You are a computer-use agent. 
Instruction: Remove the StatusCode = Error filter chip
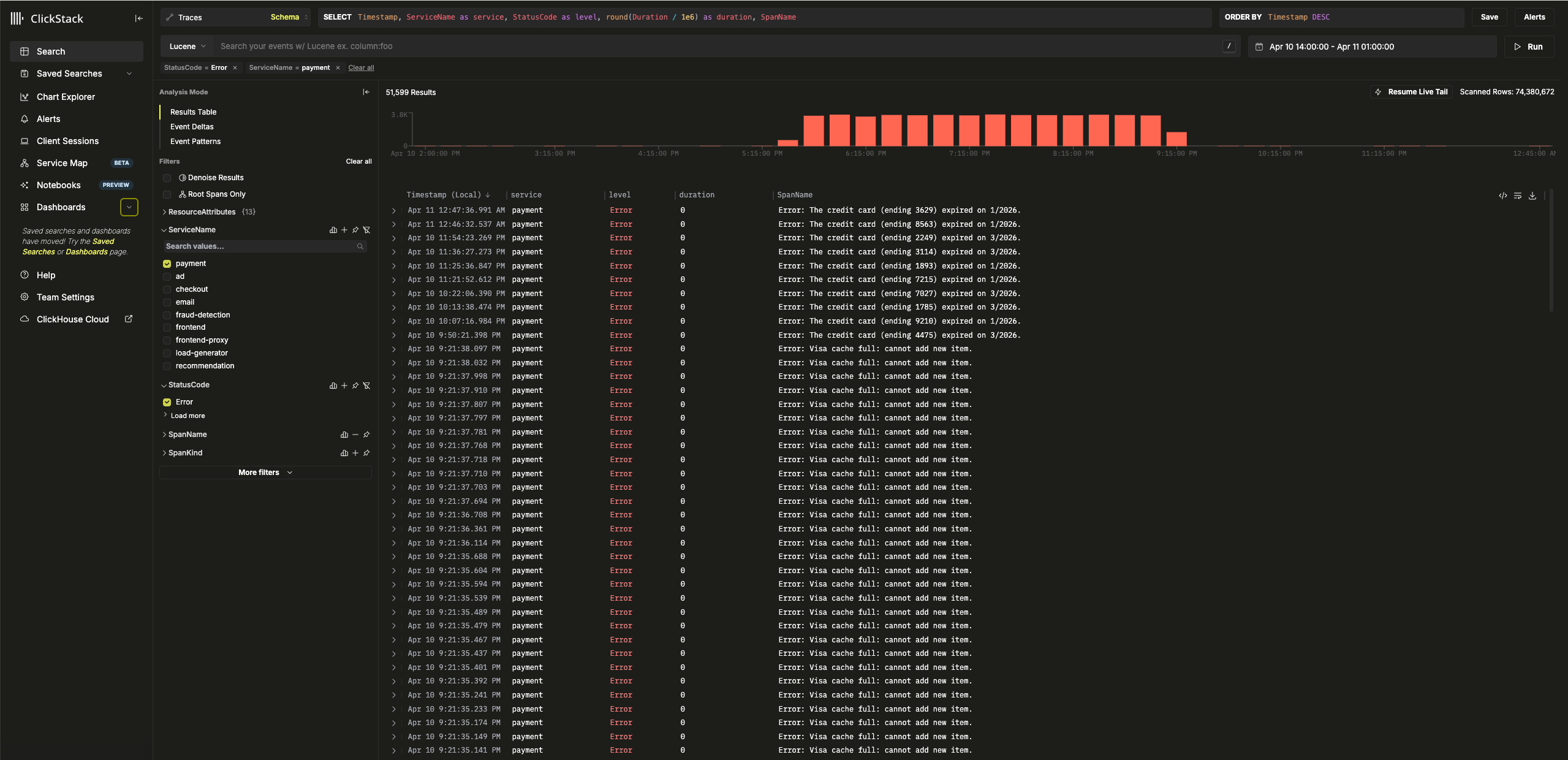click(235, 68)
